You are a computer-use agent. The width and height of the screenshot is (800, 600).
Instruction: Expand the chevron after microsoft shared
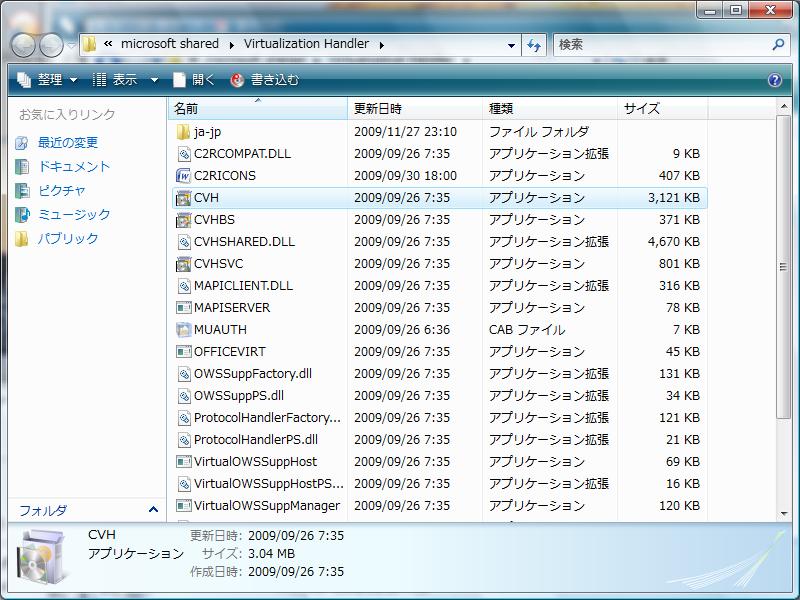coord(231,45)
